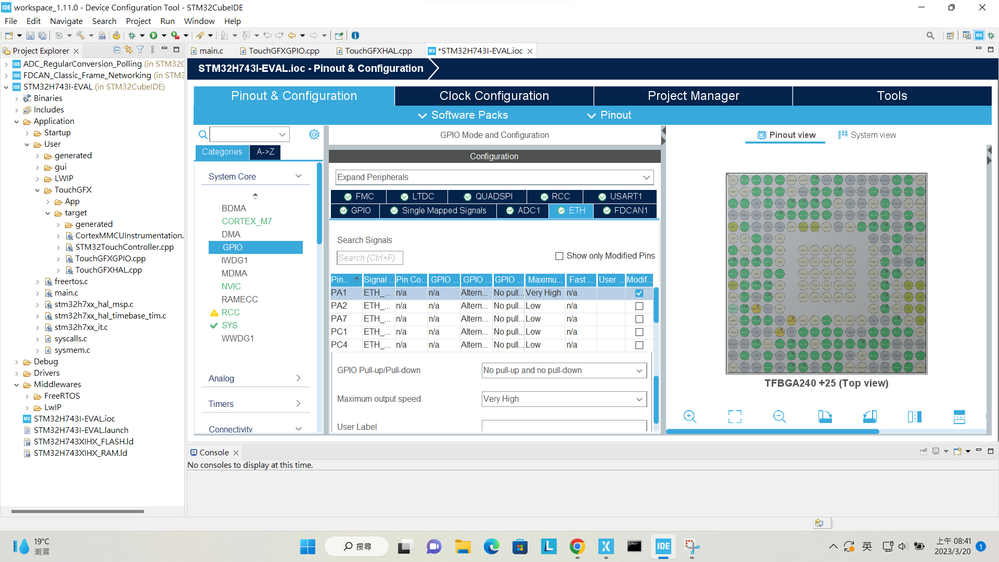The width and height of the screenshot is (999, 562).
Task: Check Modified checkbox for PA2
Action: (639, 306)
